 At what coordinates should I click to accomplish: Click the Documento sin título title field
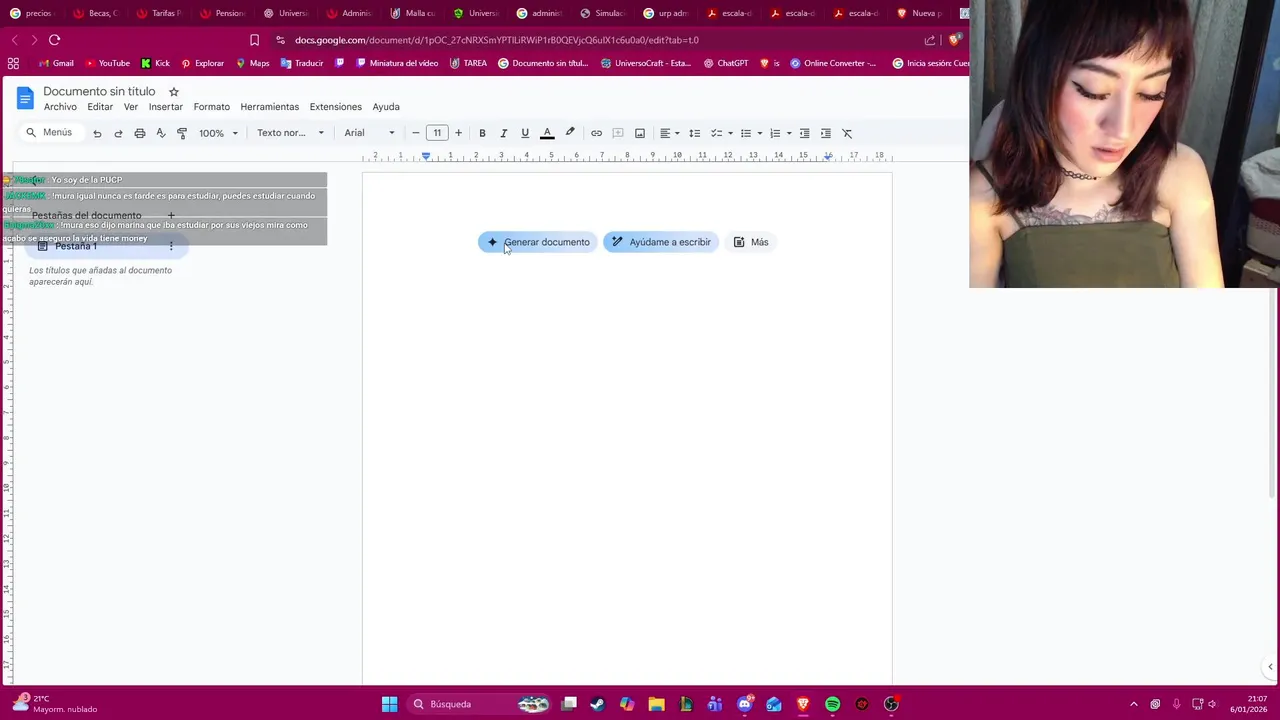point(99,91)
